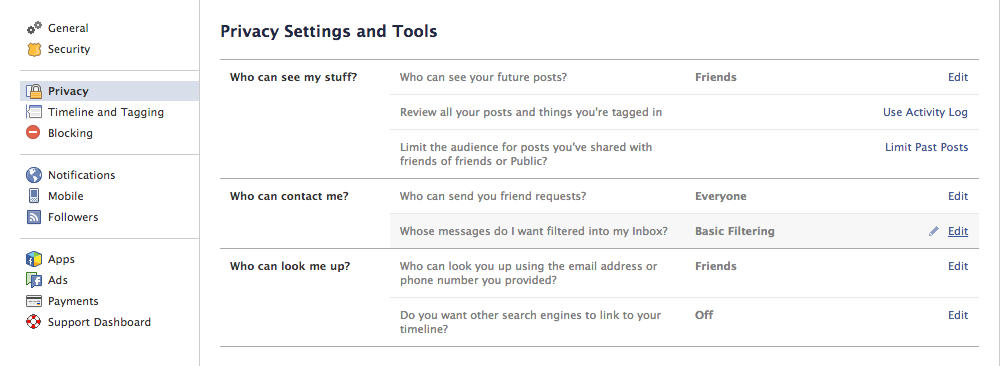Image resolution: width=1001 pixels, height=366 pixels.
Task: Edit who can send friend requests
Action: (x=958, y=196)
